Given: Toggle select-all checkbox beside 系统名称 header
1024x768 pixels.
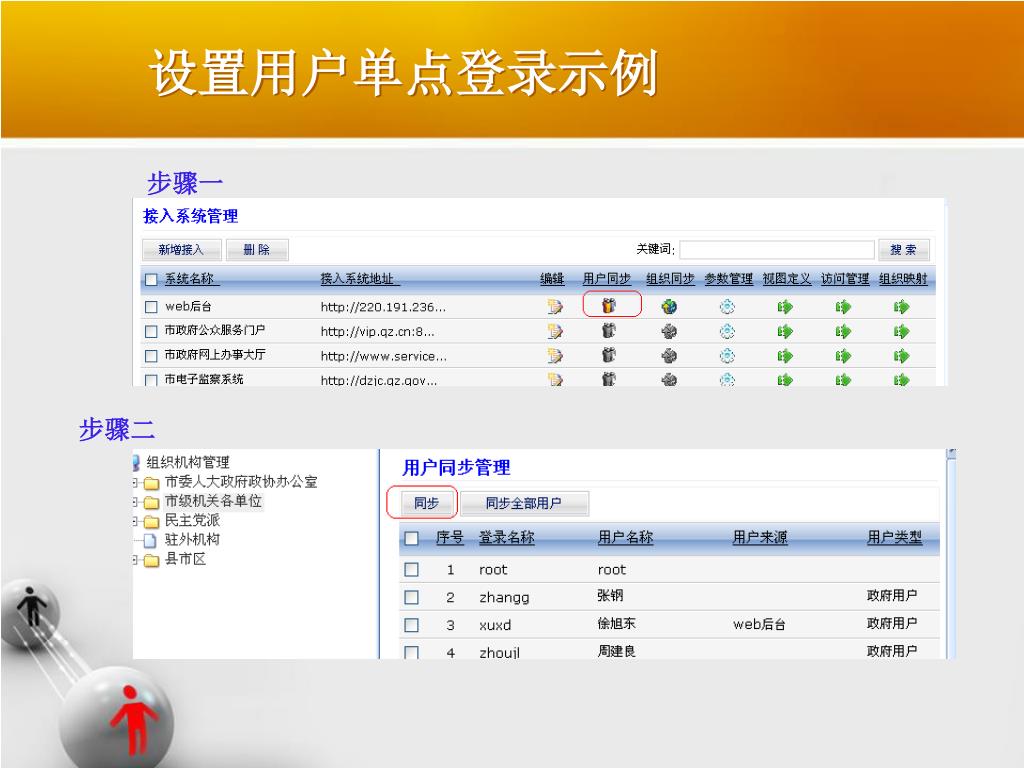Looking at the screenshot, I should 151,280.
